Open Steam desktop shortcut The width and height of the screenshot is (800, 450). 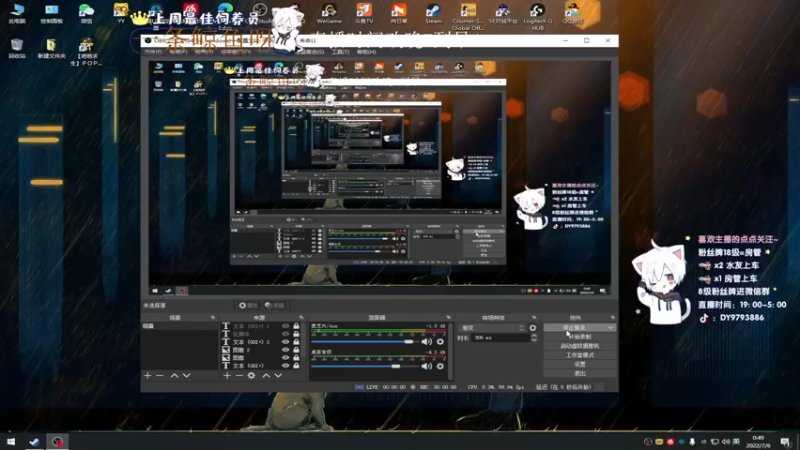(x=433, y=14)
